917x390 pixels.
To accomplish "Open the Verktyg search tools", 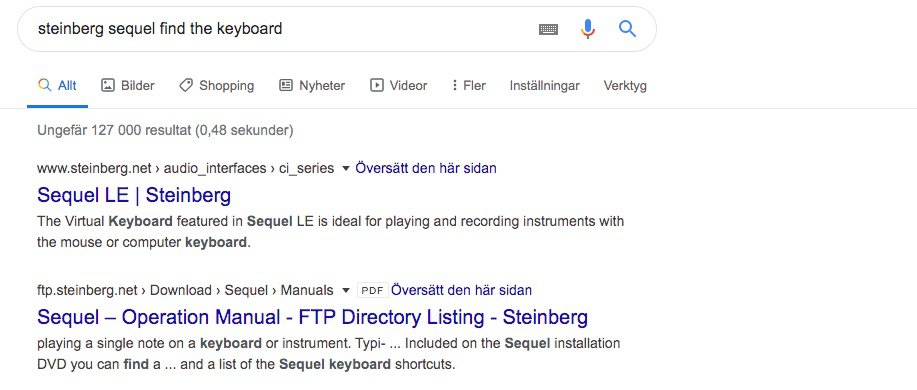I will pyautogui.click(x=625, y=85).
